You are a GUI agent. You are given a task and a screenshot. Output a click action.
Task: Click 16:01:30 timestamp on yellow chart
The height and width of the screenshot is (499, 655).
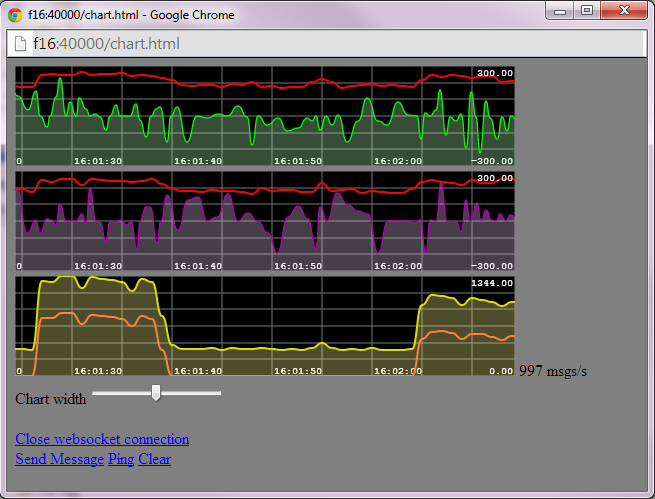[x=98, y=371]
